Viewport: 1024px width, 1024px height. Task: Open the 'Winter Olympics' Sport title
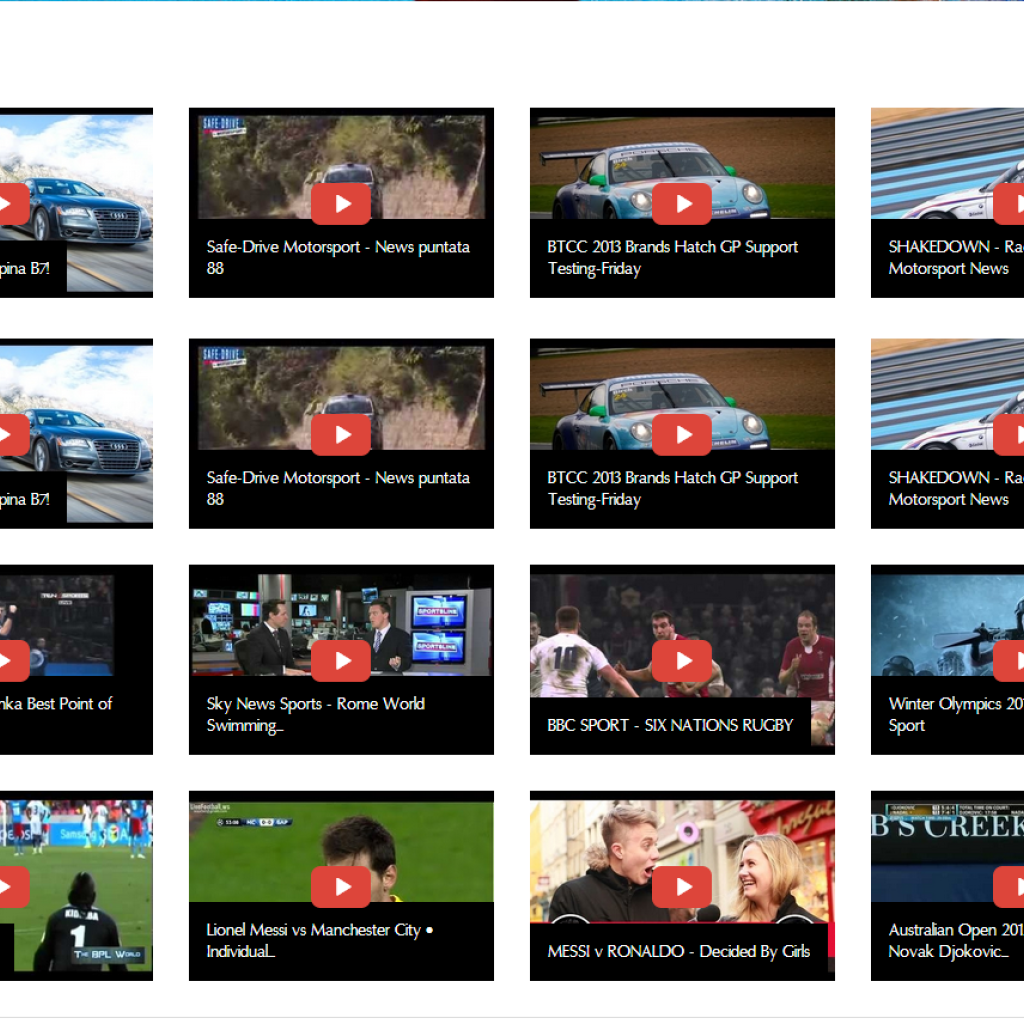coord(956,714)
